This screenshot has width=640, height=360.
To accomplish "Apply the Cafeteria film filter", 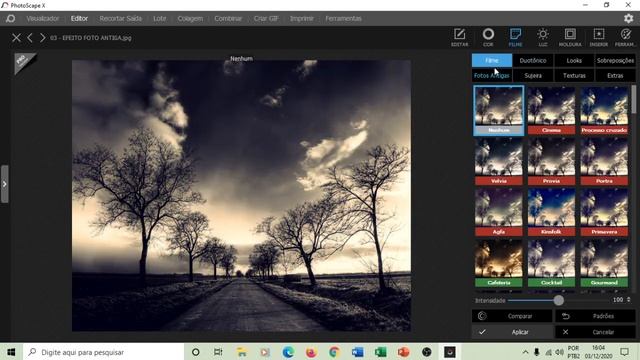I will (499, 263).
